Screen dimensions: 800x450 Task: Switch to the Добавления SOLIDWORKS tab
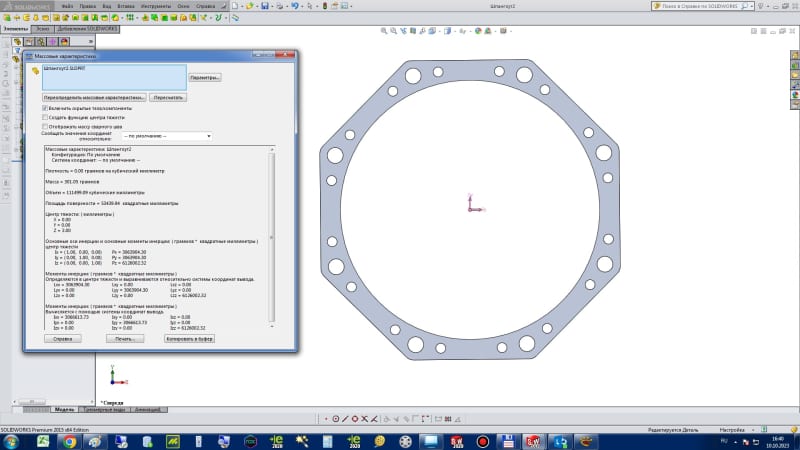click(87, 29)
